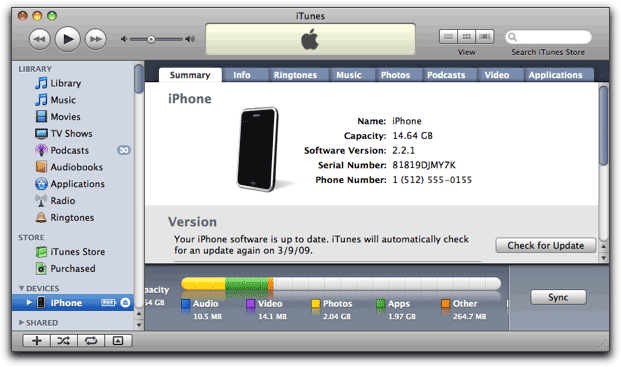Click the Play button
Image resolution: width=621 pixels, height=367 pixels.
(68, 39)
